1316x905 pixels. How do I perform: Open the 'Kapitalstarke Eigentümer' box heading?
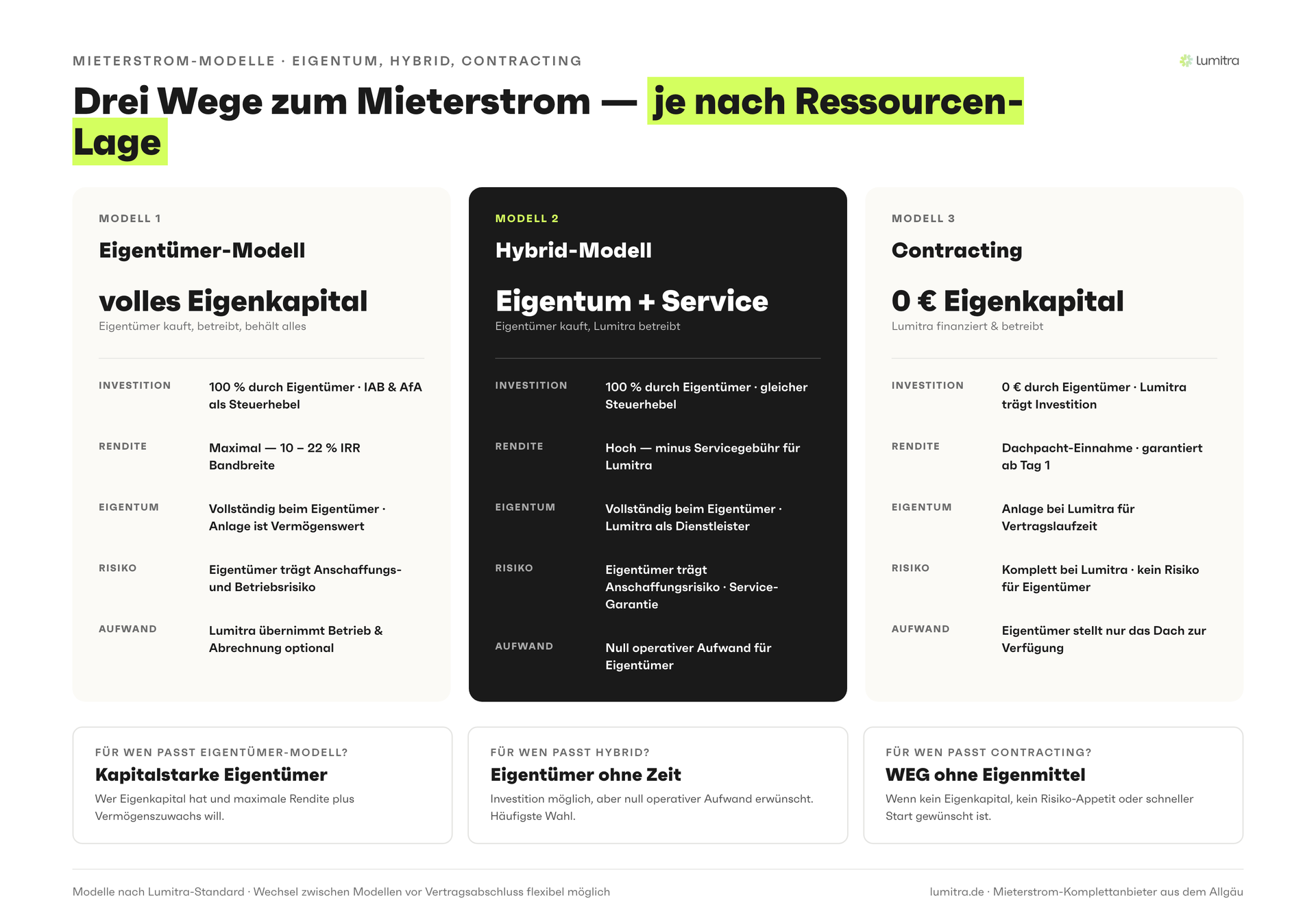pyautogui.click(x=211, y=775)
